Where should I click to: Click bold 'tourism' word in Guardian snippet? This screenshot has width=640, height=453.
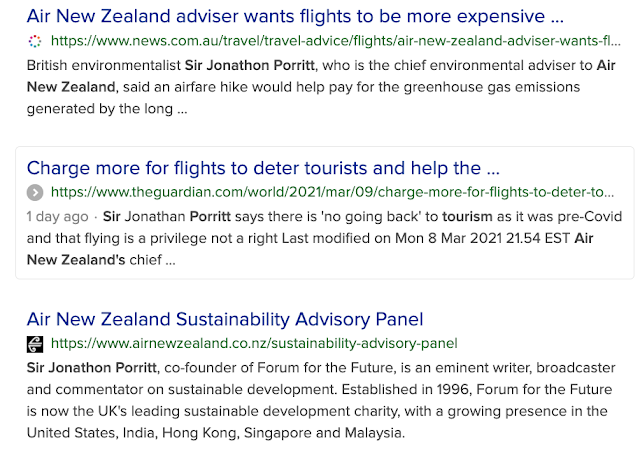click(467, 216)
